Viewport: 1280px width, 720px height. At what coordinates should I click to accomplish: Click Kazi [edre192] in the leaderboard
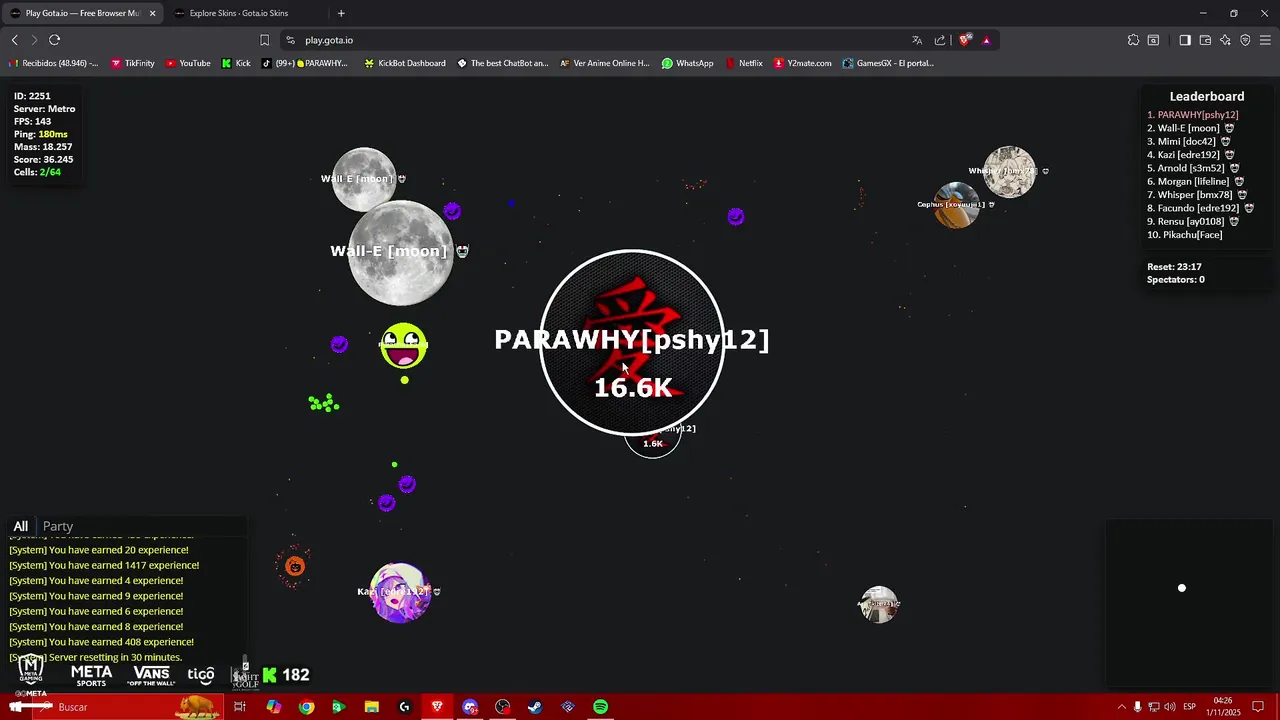(1189, 155)
